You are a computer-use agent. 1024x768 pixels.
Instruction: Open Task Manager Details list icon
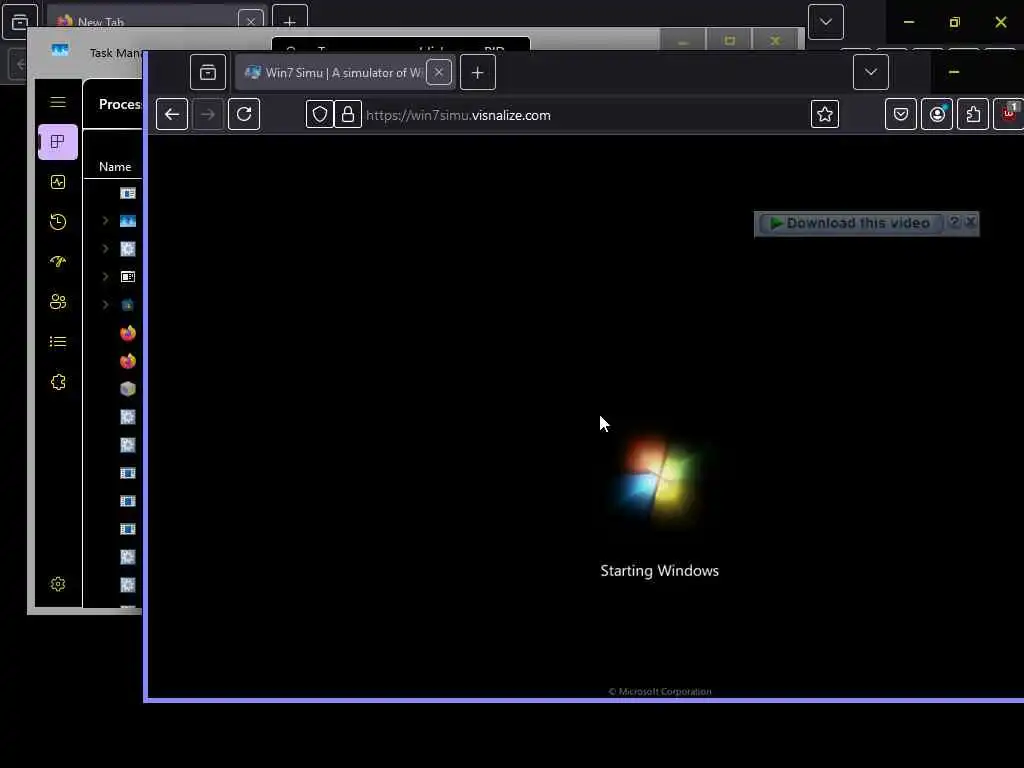(x=57, y=342)
